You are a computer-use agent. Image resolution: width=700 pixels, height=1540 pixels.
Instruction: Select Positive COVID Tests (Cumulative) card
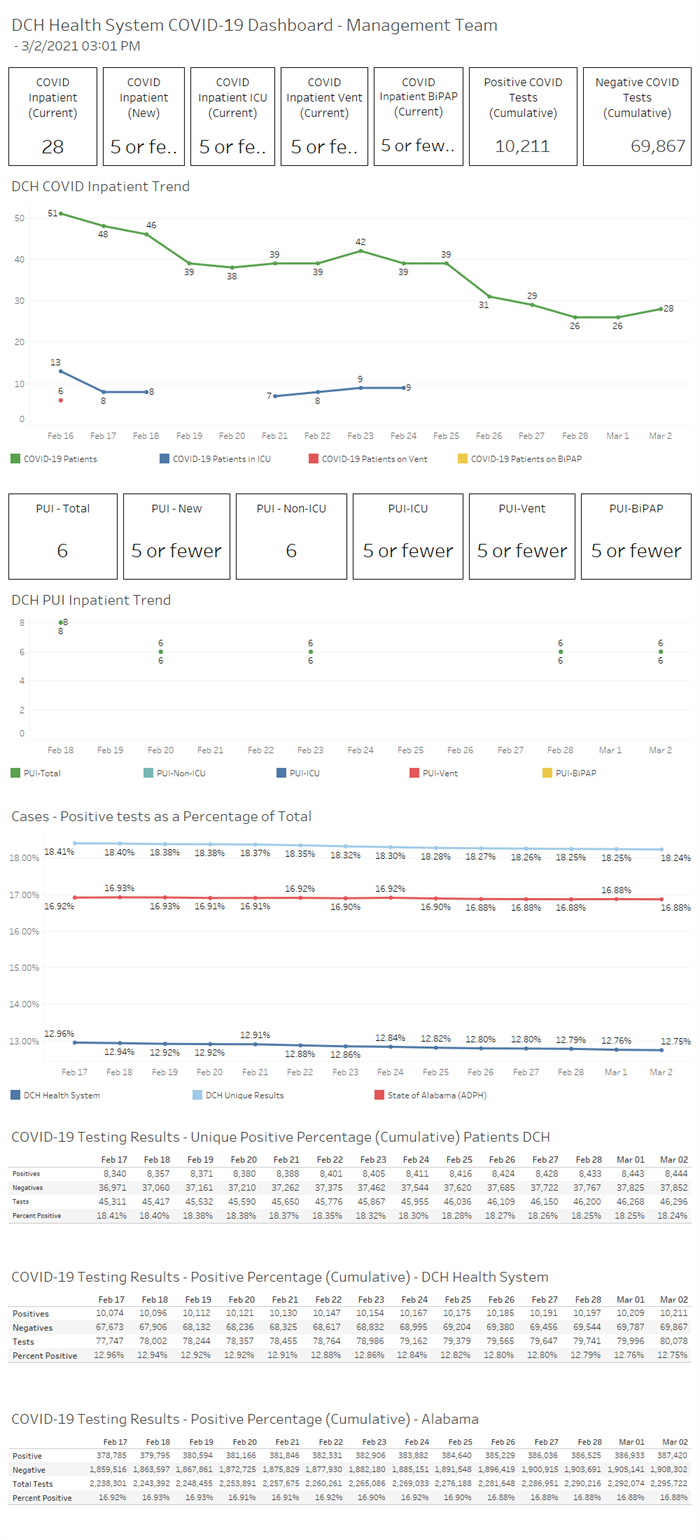point(523,117)
